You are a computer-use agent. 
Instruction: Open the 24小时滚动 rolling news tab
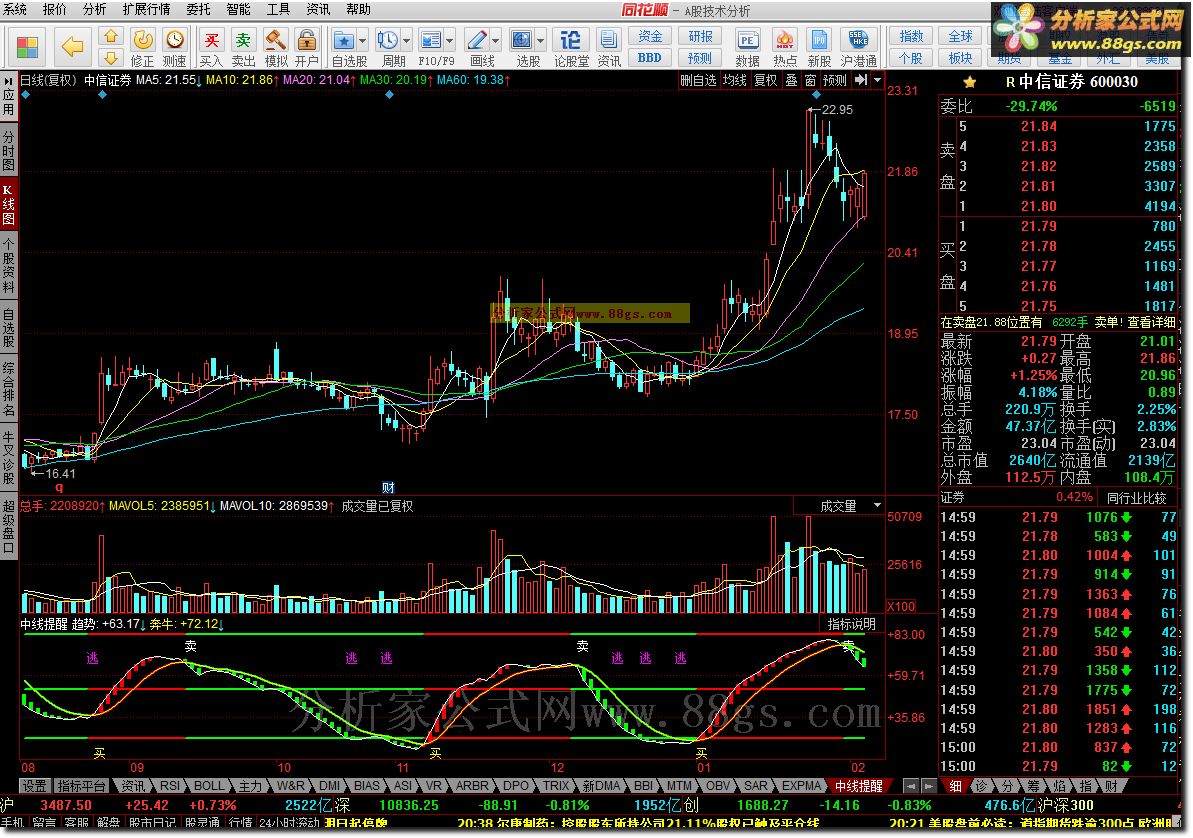(289, 823)
